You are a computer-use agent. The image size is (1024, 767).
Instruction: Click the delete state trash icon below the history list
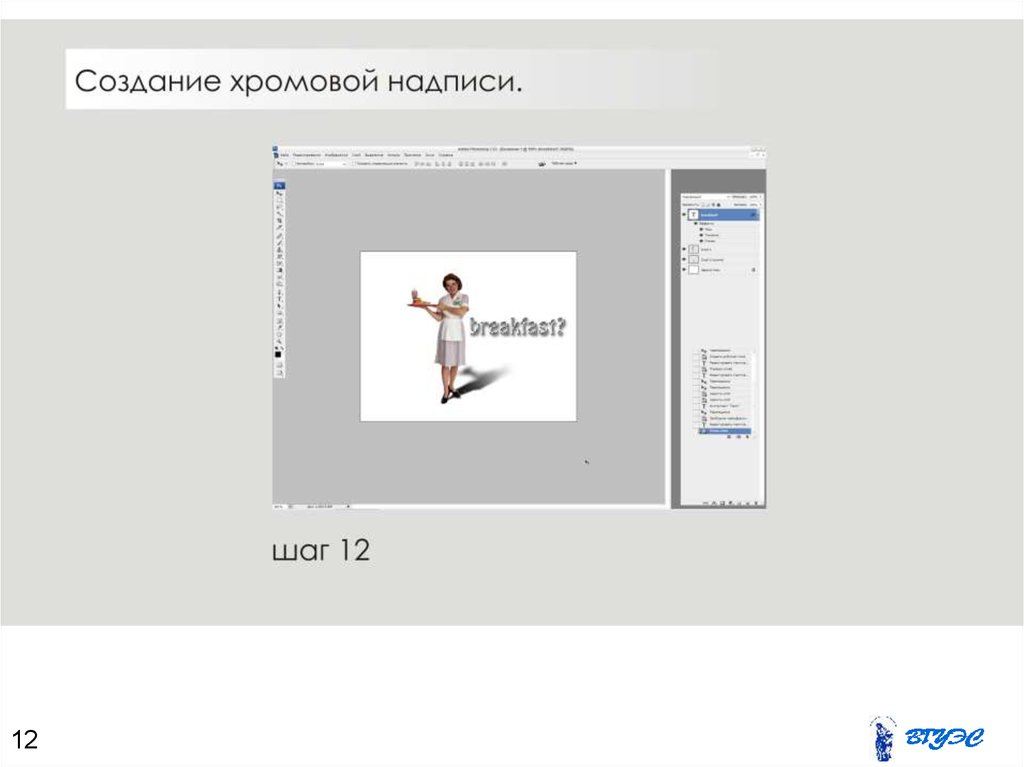(748, 437)
